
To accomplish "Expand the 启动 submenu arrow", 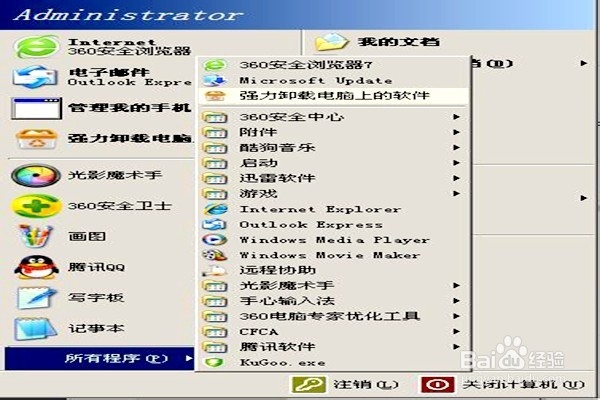I will (456, 163).
